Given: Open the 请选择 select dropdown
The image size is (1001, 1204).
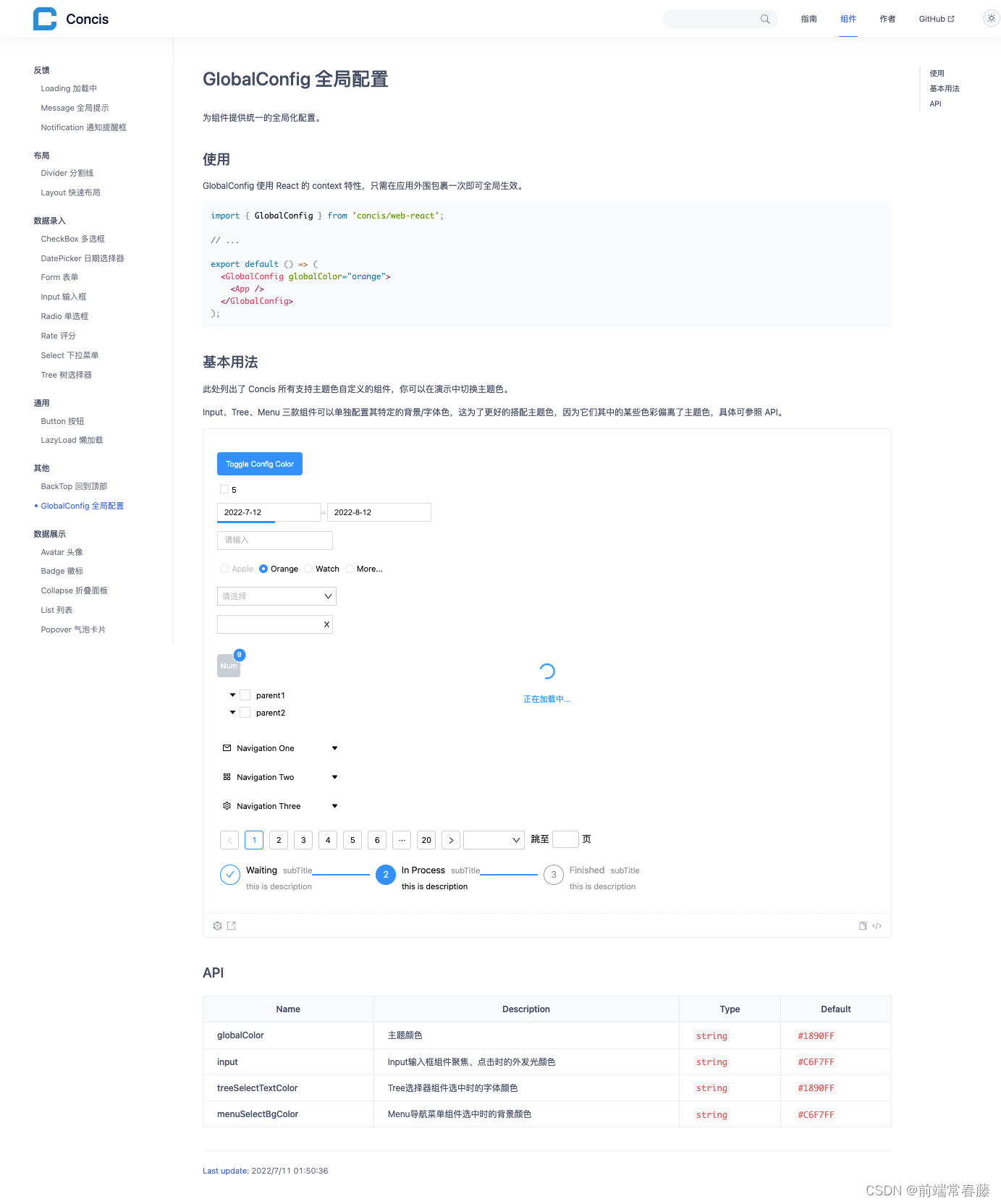Looking at the screenshot, I should tap(276, 596).
